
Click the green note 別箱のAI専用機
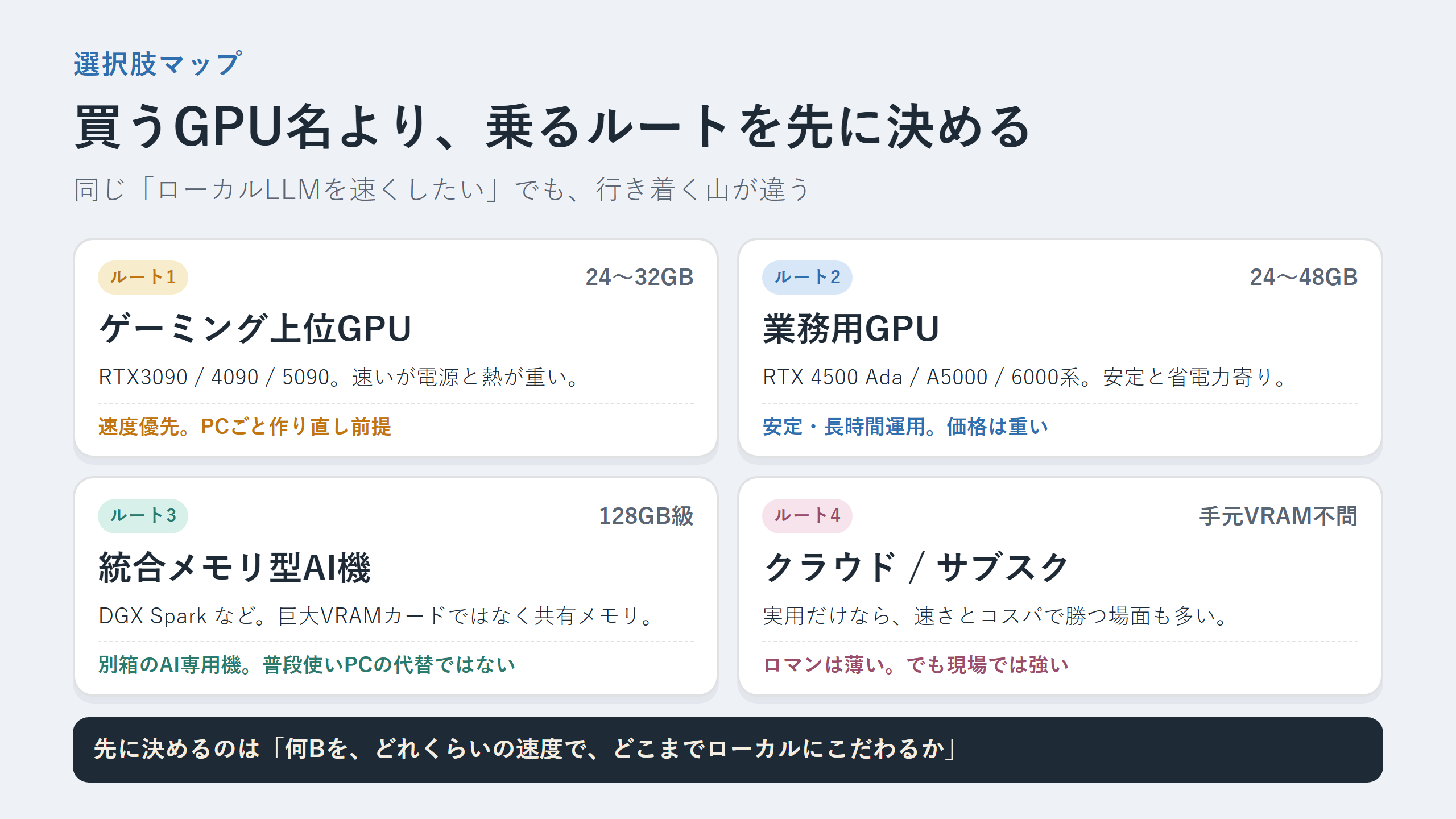(307, 665)
